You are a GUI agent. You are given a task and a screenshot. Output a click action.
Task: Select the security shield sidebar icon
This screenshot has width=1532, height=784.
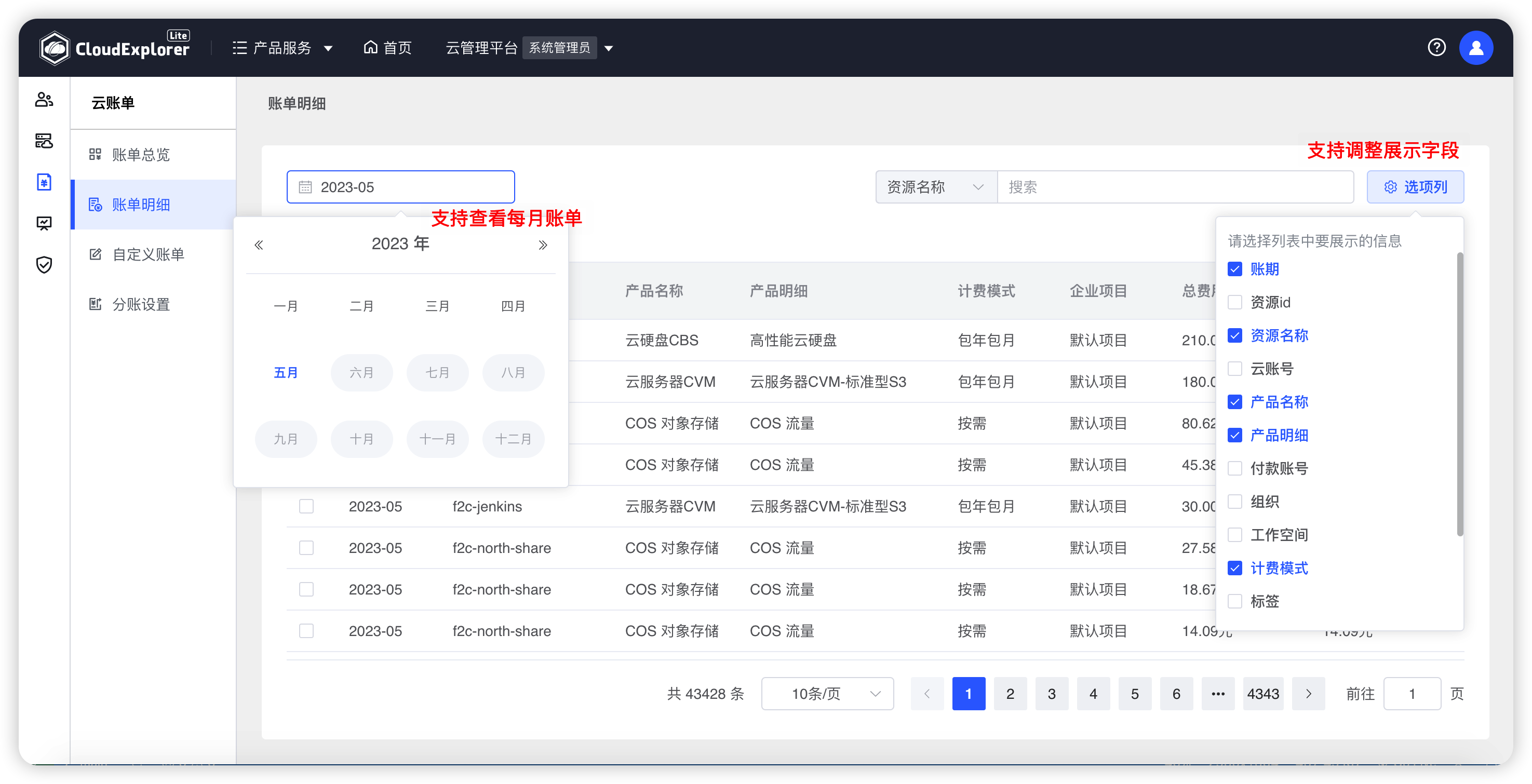click(x=44, y=265)
